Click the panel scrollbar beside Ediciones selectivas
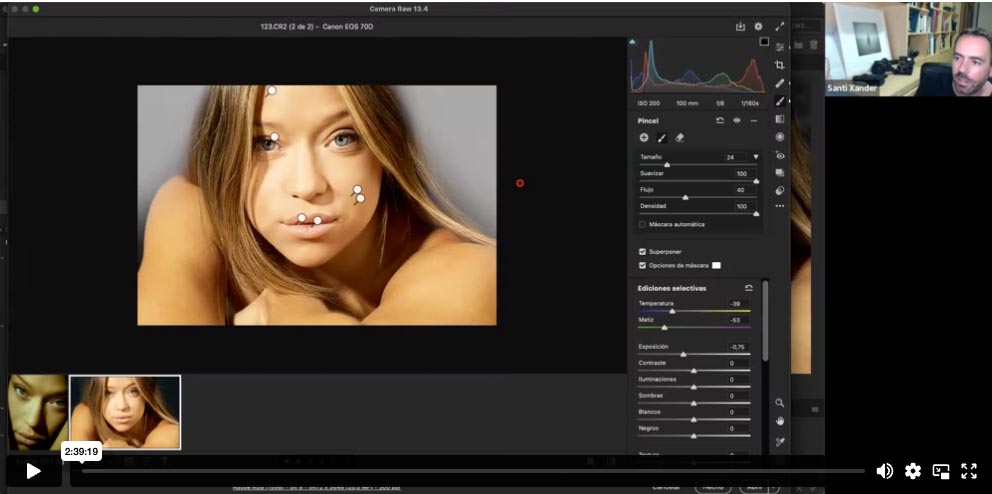The width and height of the screenshot is (992, 494). click(x=766, y=323)
